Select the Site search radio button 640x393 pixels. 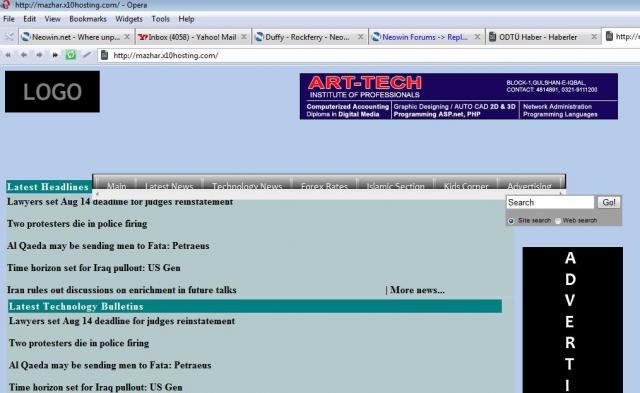(511, 221)
